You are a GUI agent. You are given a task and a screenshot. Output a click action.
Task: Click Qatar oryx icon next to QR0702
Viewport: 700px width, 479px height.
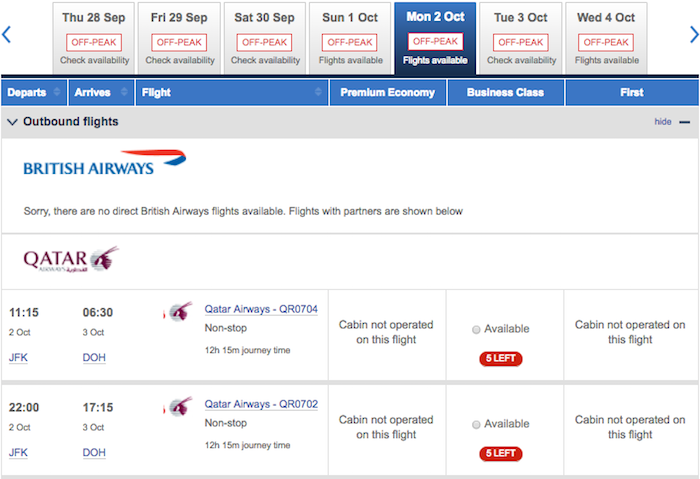(179, 406)
